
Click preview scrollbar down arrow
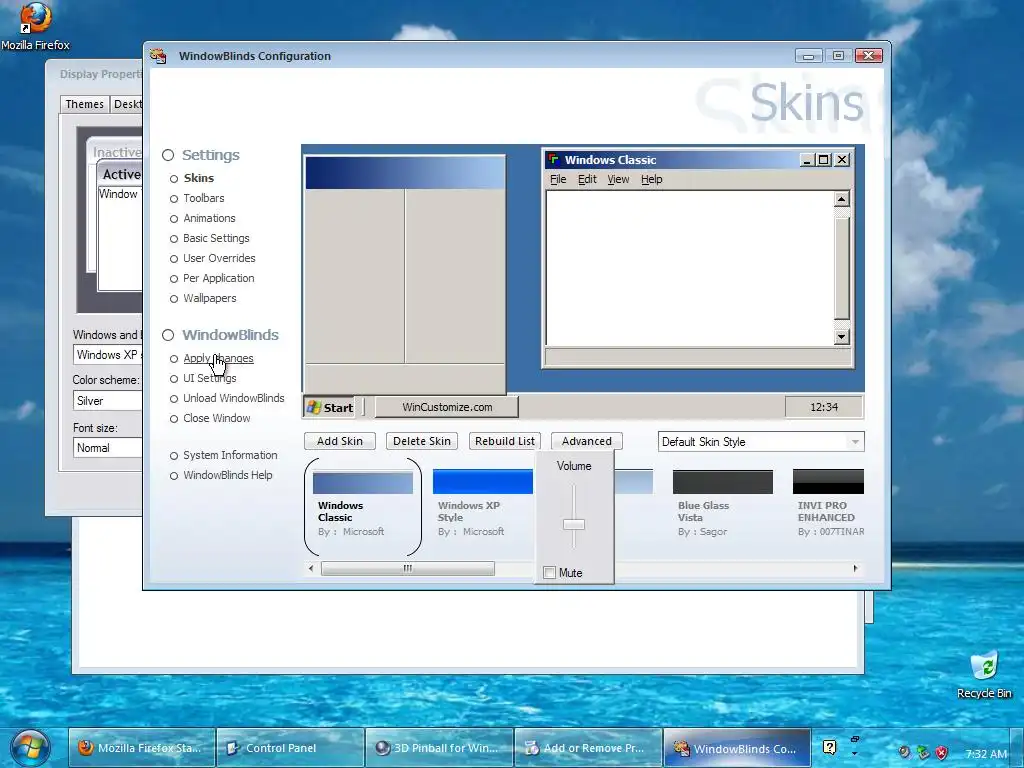841,337
